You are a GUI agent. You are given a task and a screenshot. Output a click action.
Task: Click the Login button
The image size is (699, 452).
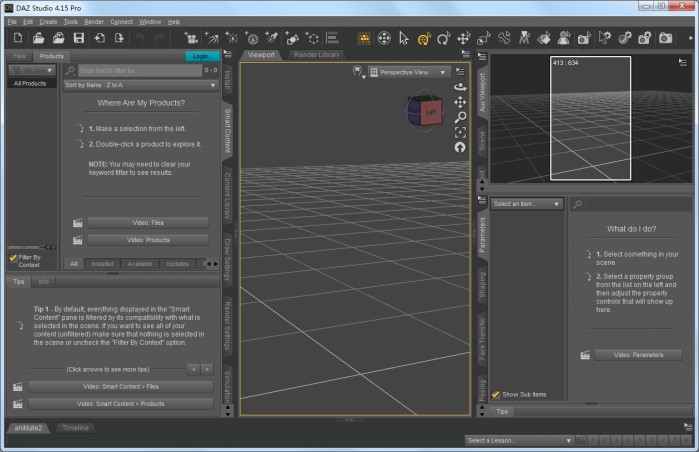(x=202, y=56)
